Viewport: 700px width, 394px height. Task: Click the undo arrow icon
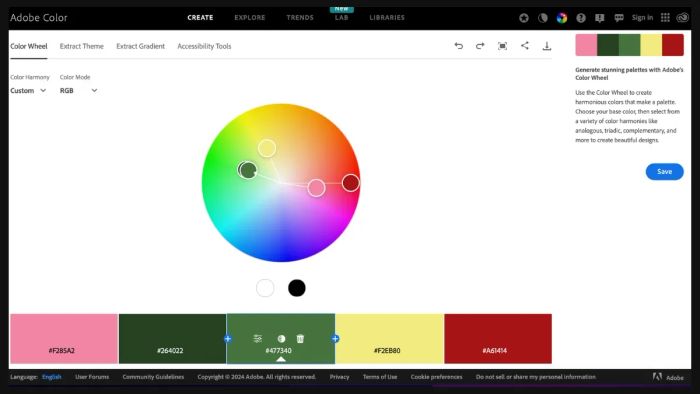(458, 46)
